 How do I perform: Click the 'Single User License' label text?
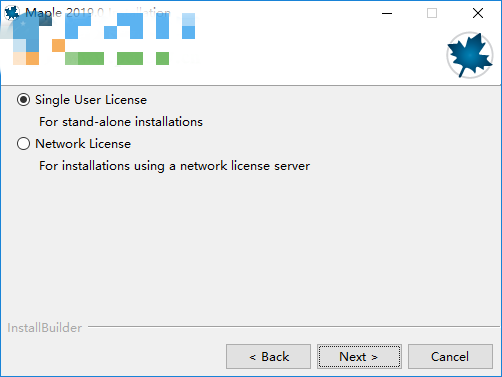pyautogui.click(x=91, y=100)
